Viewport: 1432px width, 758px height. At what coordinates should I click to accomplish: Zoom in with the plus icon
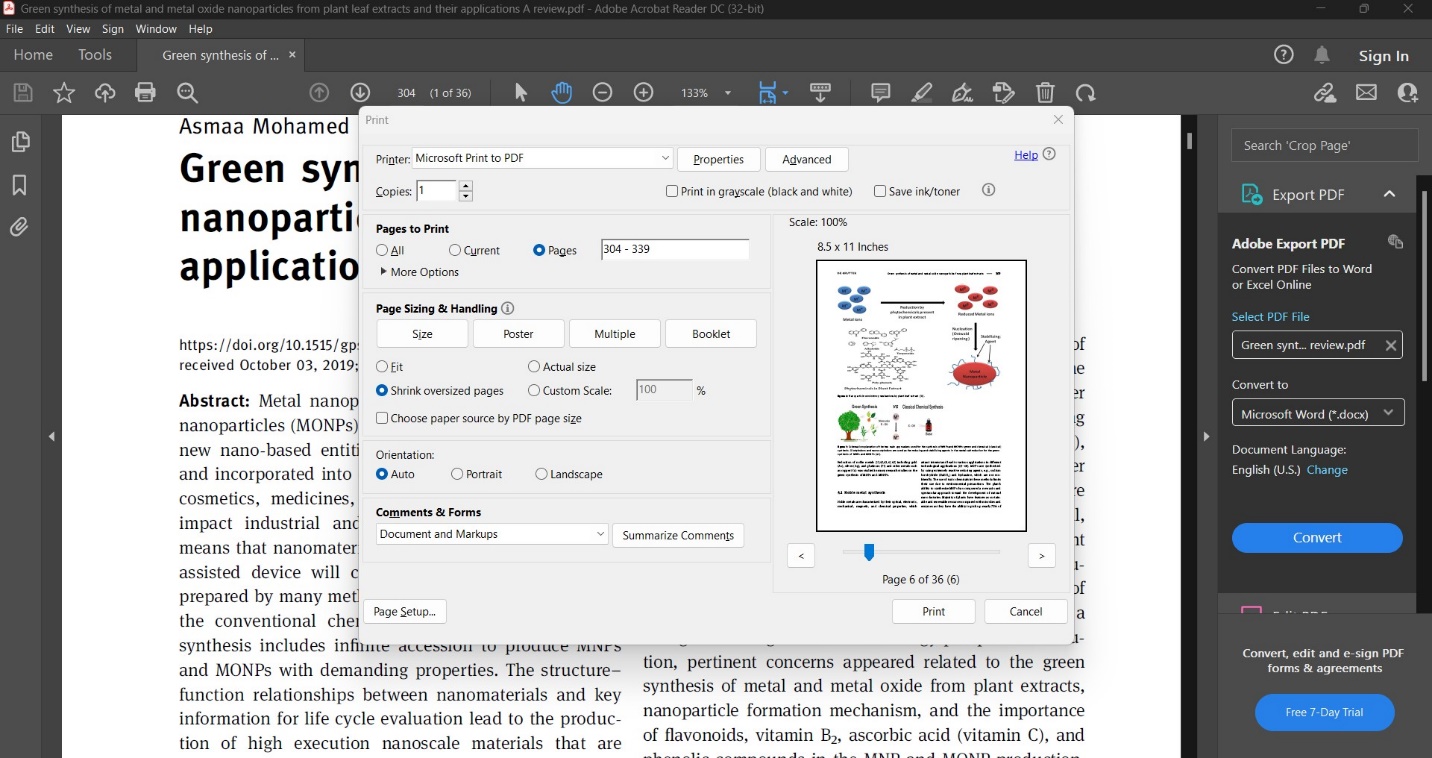pos(644,93)
